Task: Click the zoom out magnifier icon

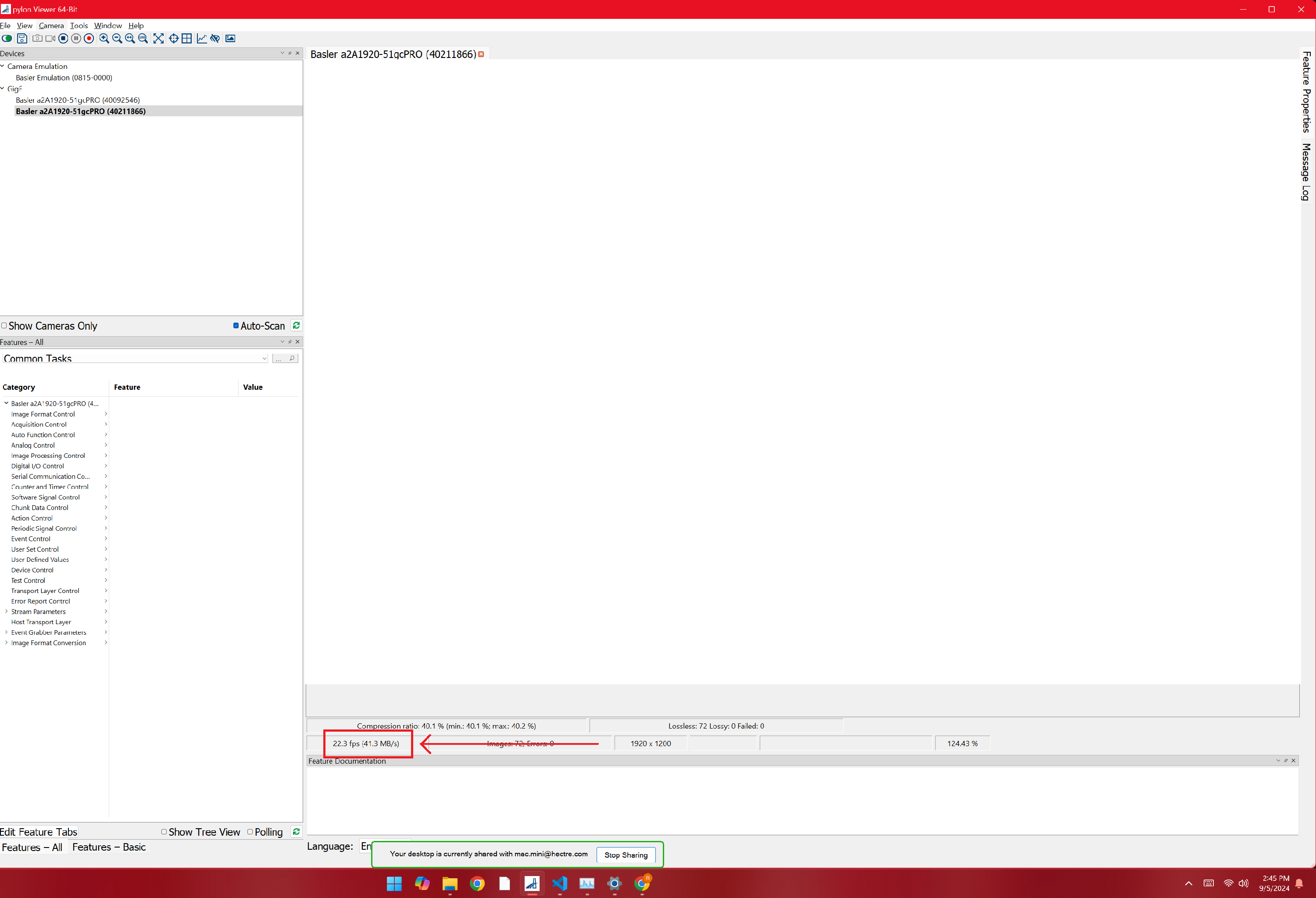Action: pyautogui.click(x=117, y=39)
